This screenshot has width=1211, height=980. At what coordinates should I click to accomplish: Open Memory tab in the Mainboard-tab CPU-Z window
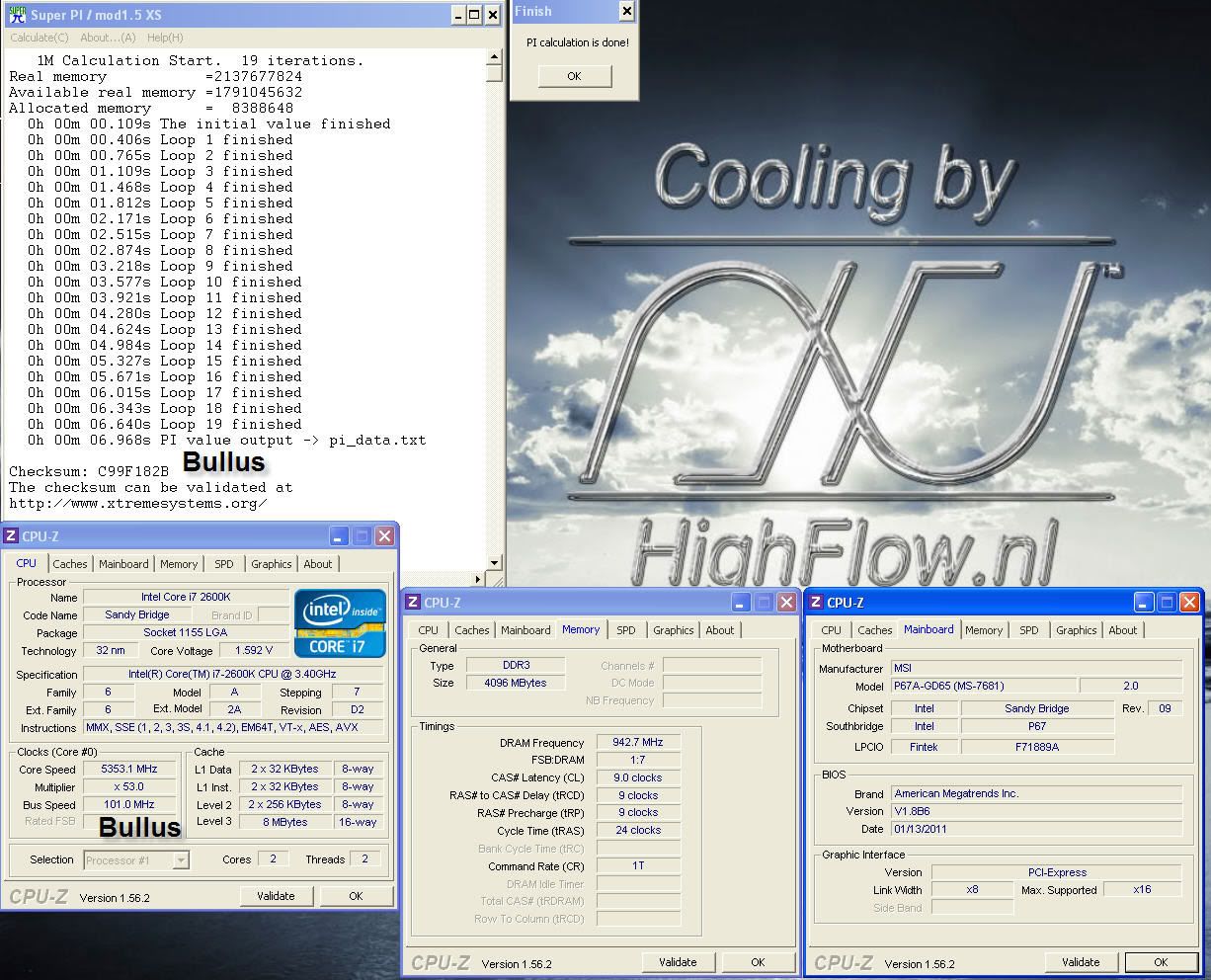tap(984, 630)
